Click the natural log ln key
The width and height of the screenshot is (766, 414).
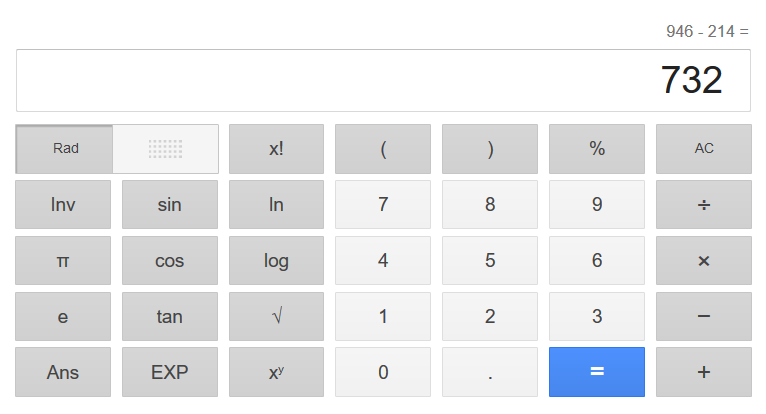click(x=276, y=205)
